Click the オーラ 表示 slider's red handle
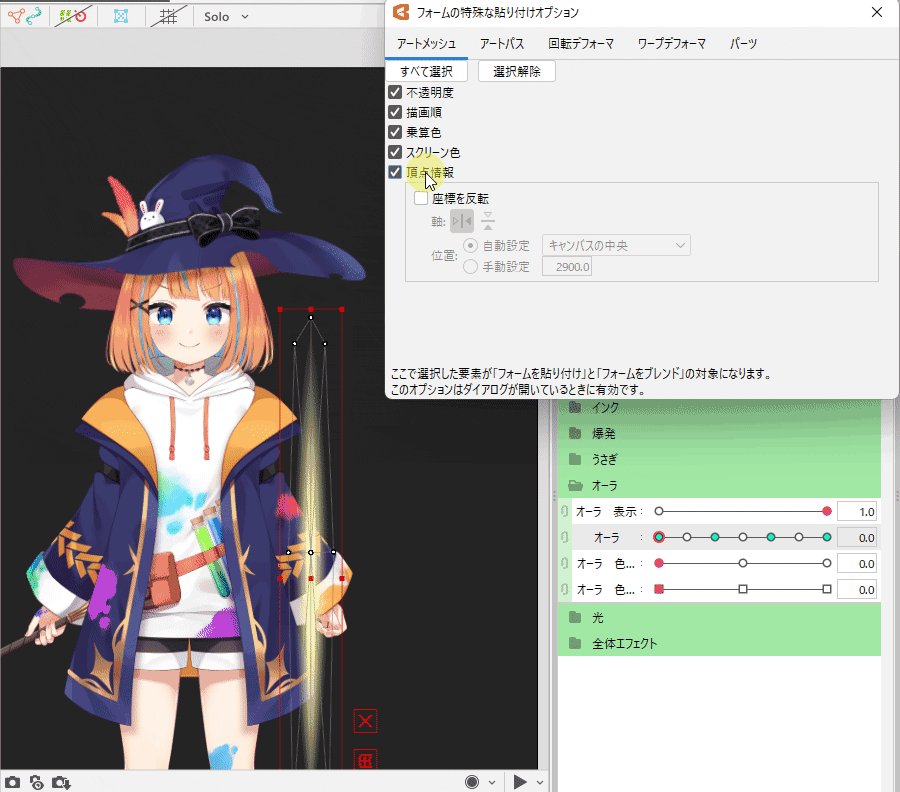The width and height of the screenshot is (900, 792). 827,511
